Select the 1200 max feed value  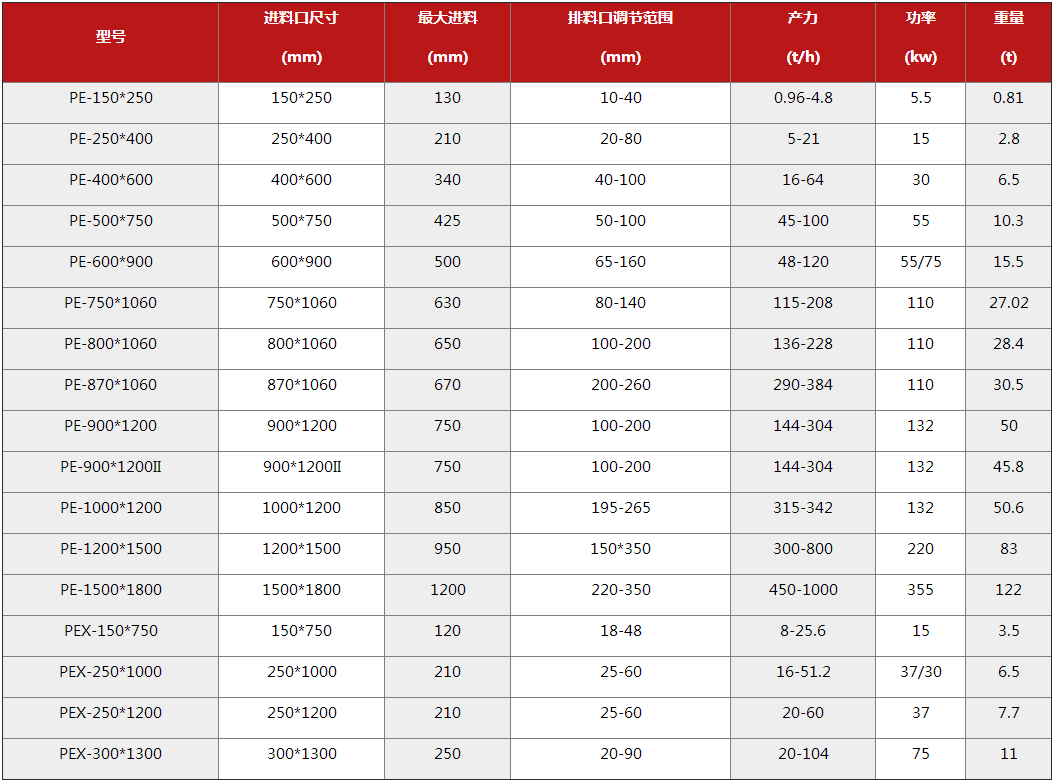pos(447,590)
